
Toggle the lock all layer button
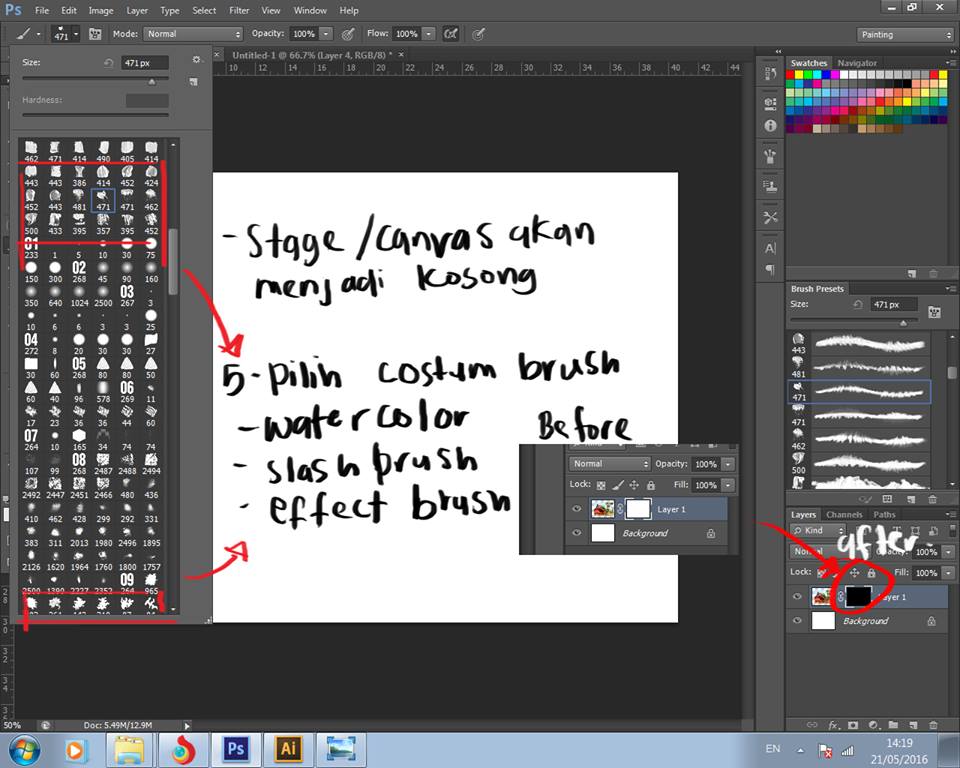coord(871,573)
